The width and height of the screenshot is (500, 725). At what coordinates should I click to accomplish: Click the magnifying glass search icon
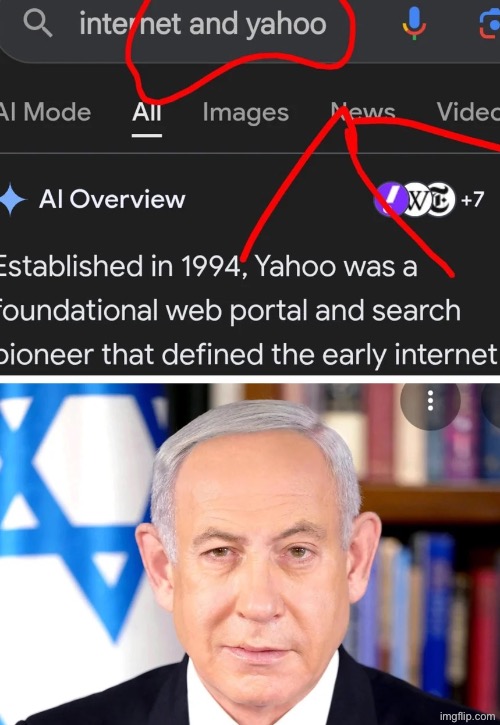pos(37,23)
